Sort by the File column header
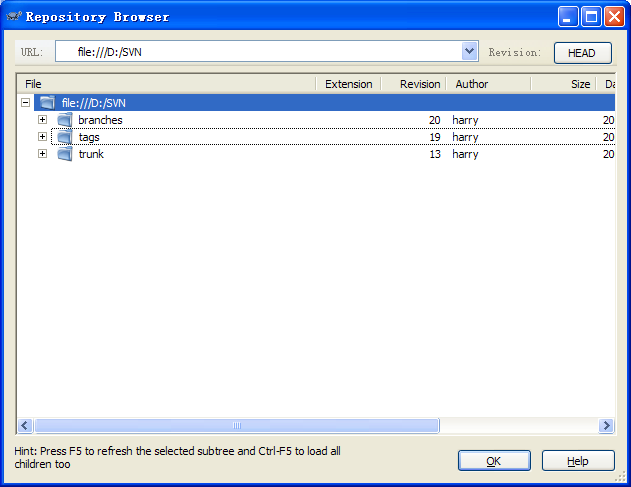The width and height of the screenshot is (631, 487). [165, 84]
